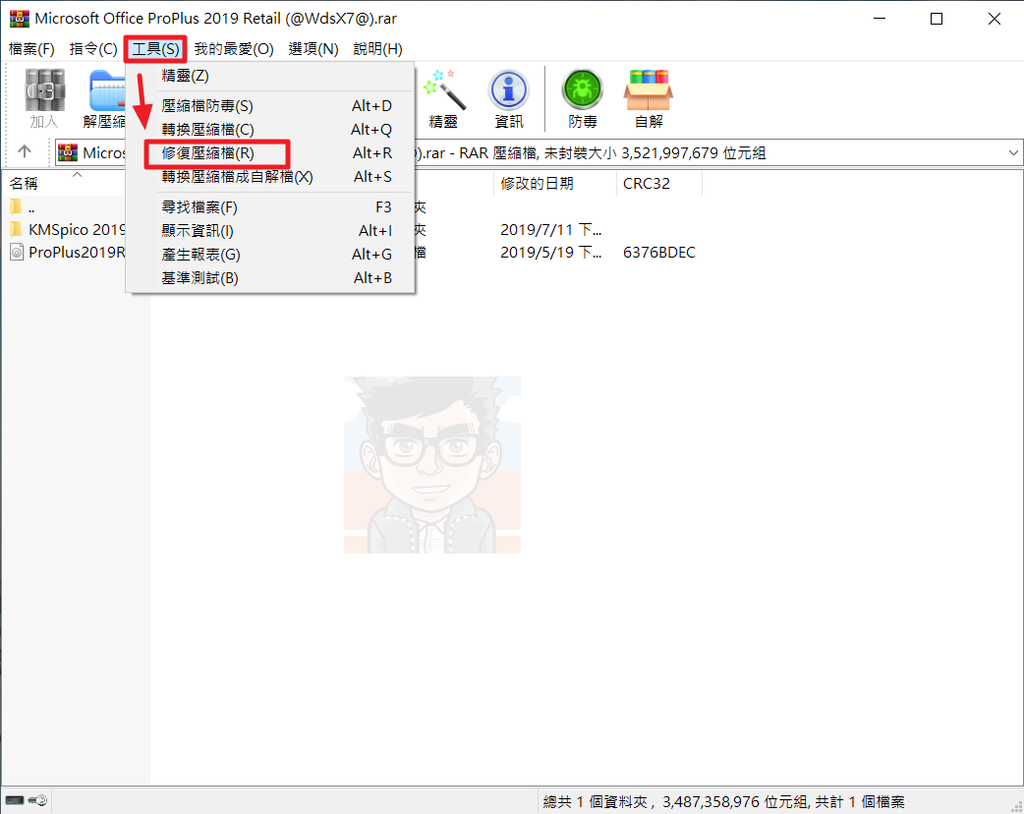Screen dimensions: 1024x814
Task: Sort by 名稱 column header
Action: (24, 184)
